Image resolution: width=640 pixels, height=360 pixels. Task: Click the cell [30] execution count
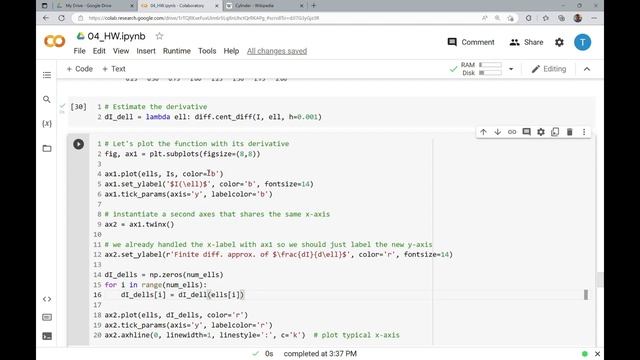click(x=78, y=107)
